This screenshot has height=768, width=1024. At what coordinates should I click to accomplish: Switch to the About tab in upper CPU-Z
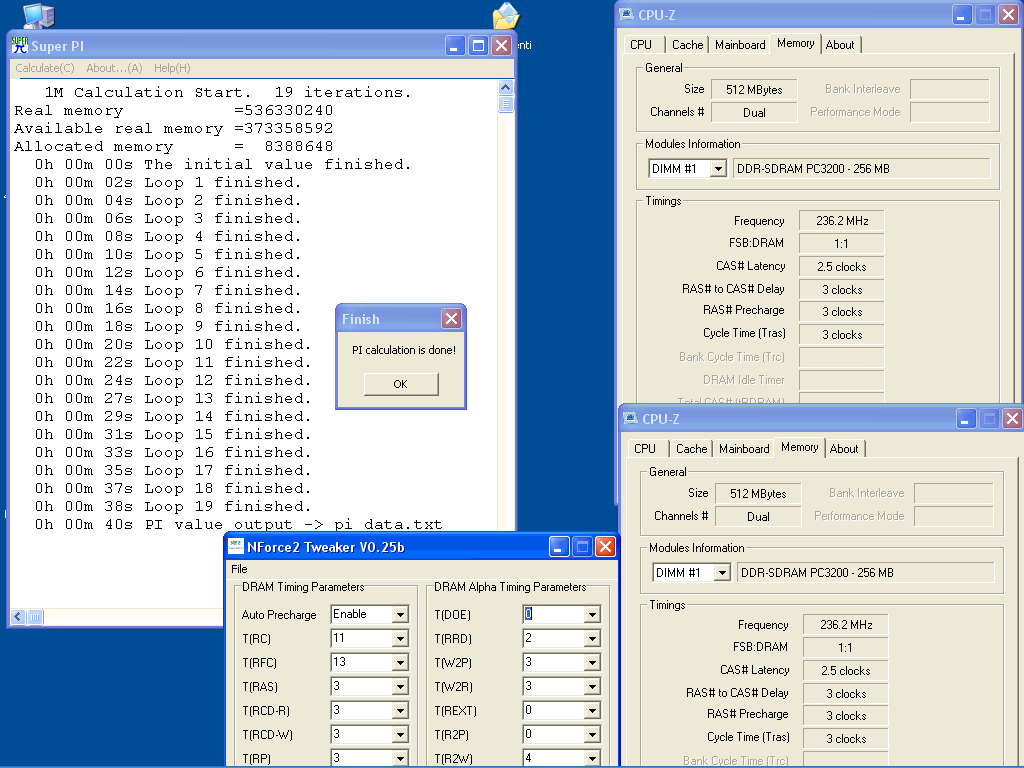840,44
